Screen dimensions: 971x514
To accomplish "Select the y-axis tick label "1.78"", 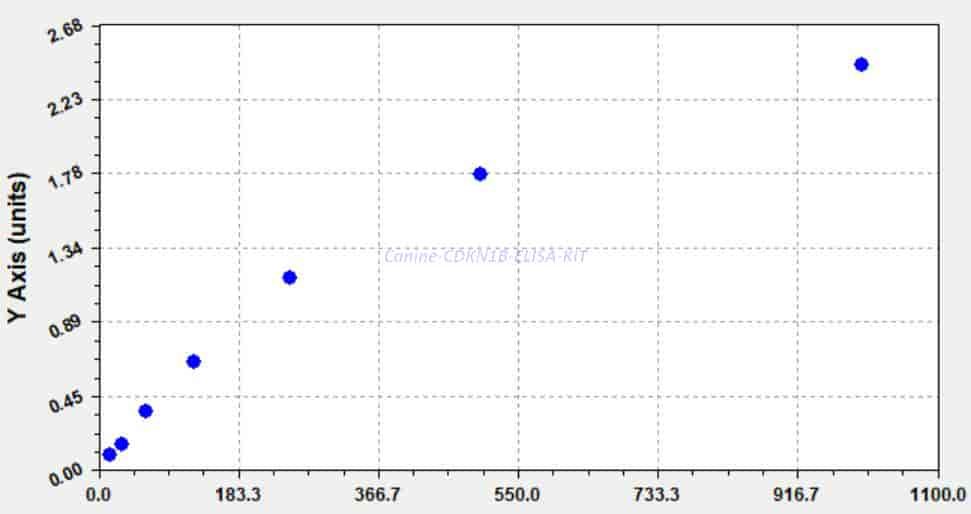I will 64,180.
